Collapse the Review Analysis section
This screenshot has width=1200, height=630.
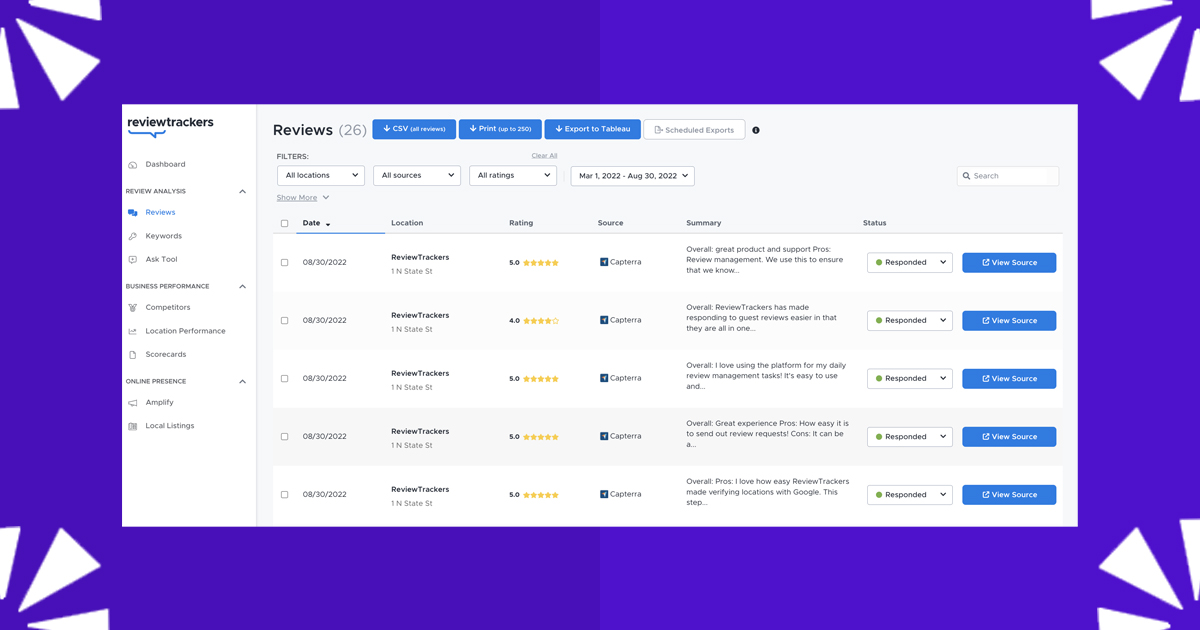coord(242,191)
